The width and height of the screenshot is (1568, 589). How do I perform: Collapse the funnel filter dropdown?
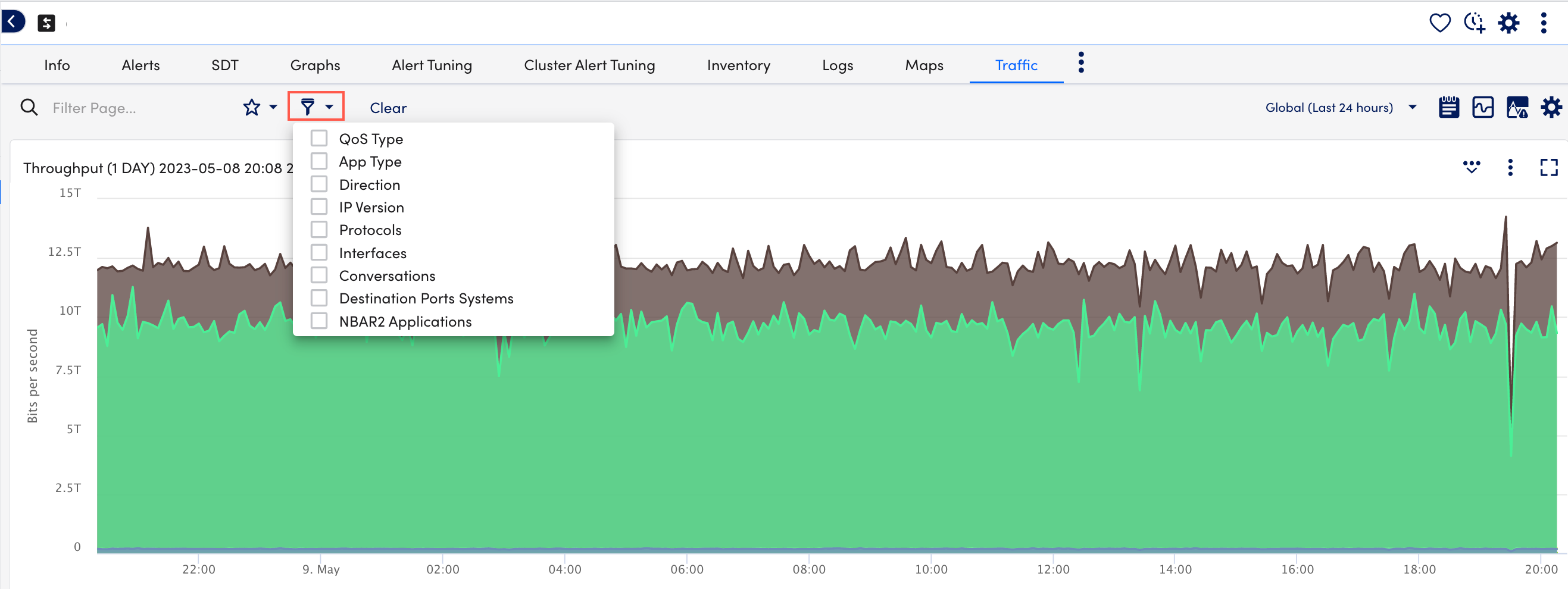point(316,107)
